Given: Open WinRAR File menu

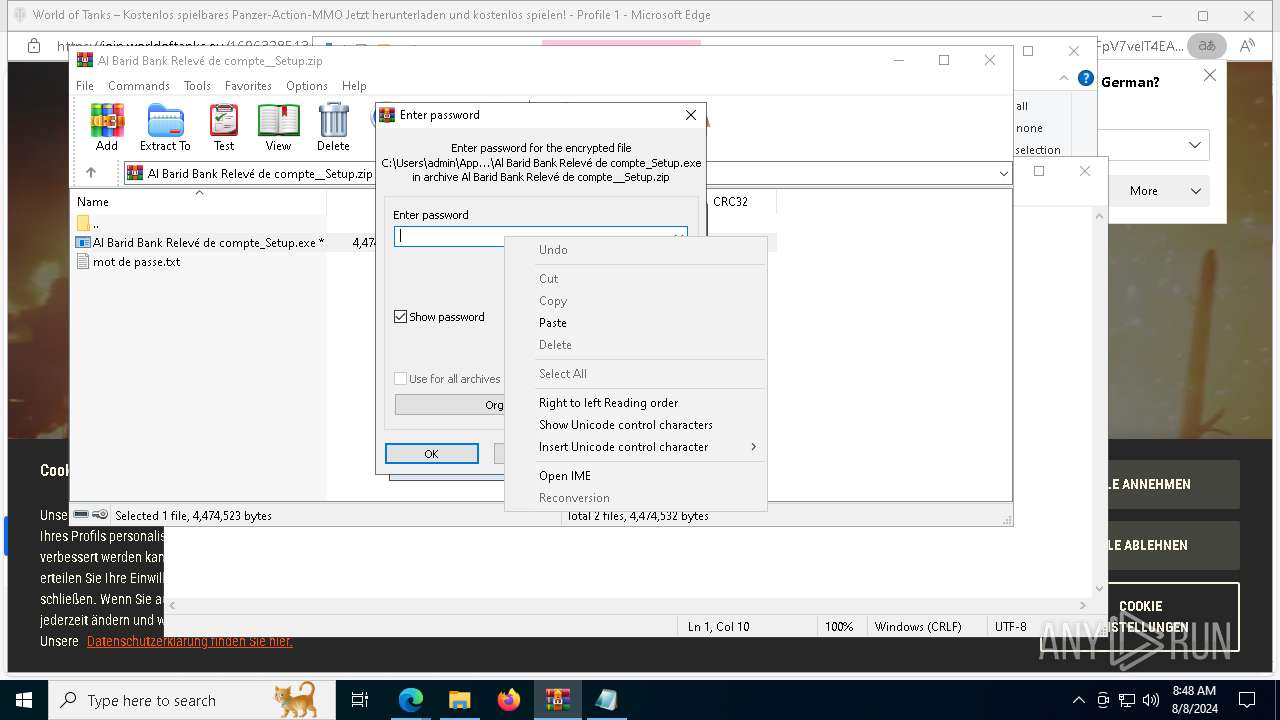Looking at the screenshot, I should tap(85, 86).
